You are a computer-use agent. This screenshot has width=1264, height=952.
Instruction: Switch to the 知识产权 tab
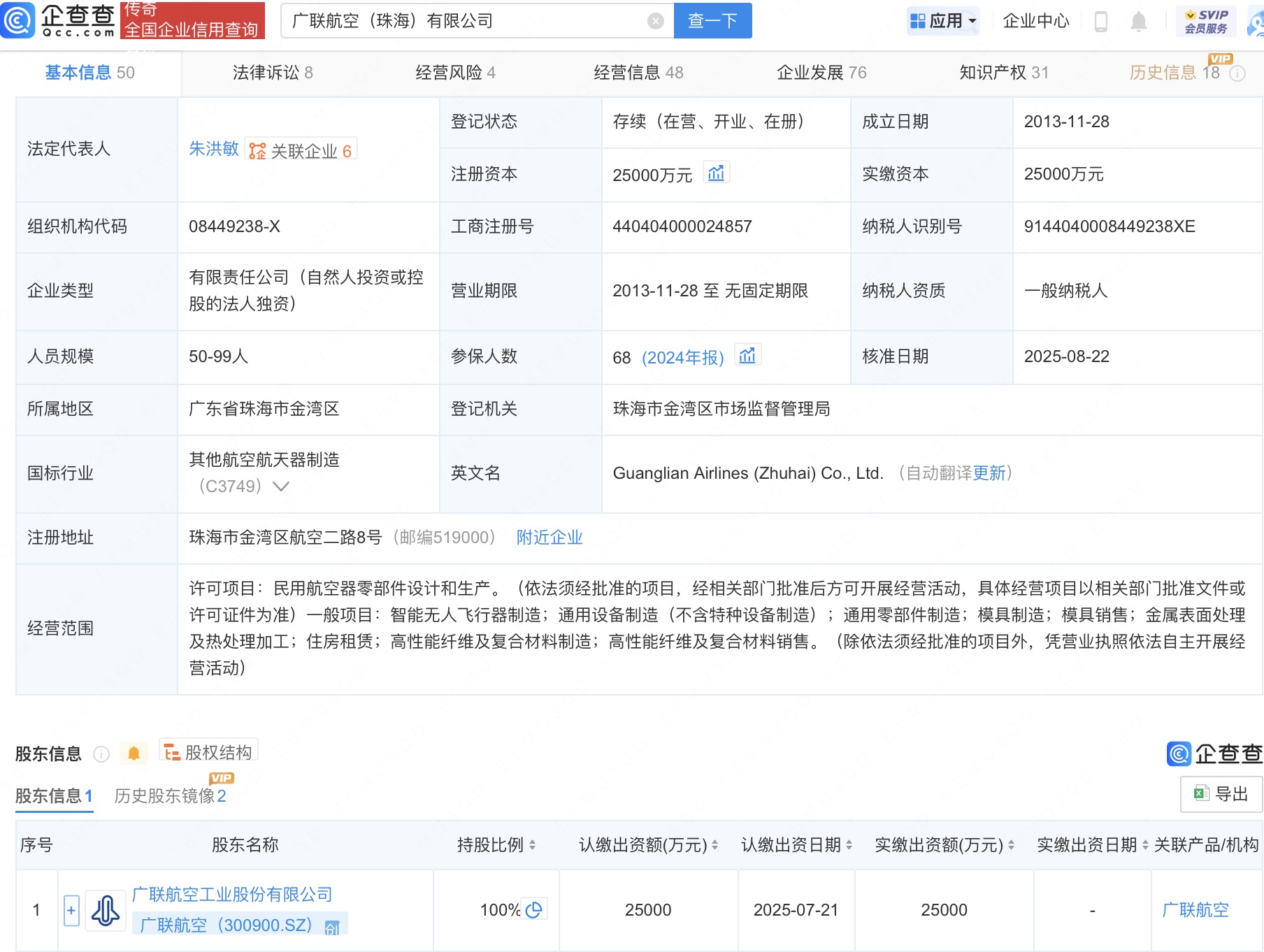(x=1005, y=73)
